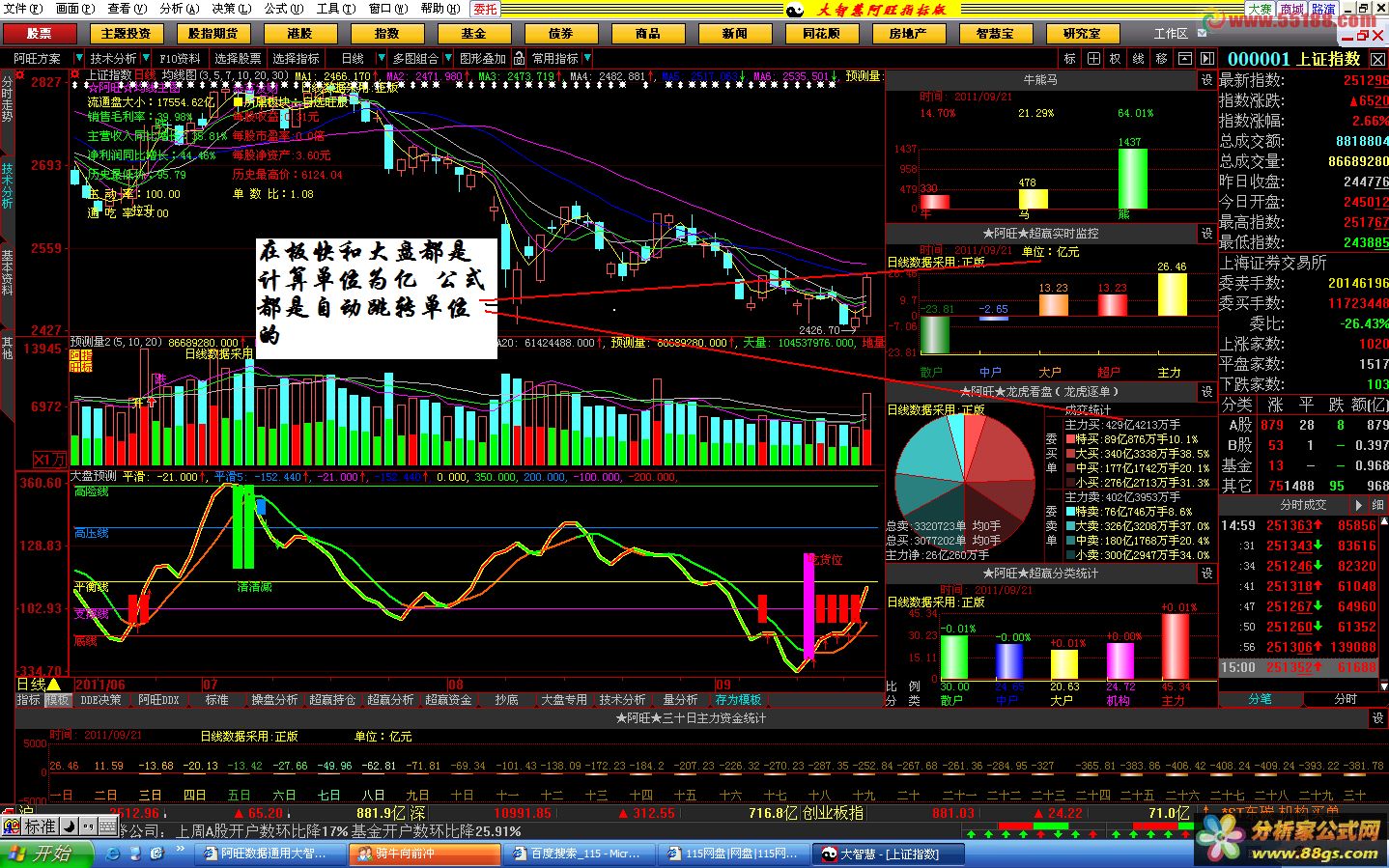
Task: Open the 研究室 section
Action: [1082, 33]
